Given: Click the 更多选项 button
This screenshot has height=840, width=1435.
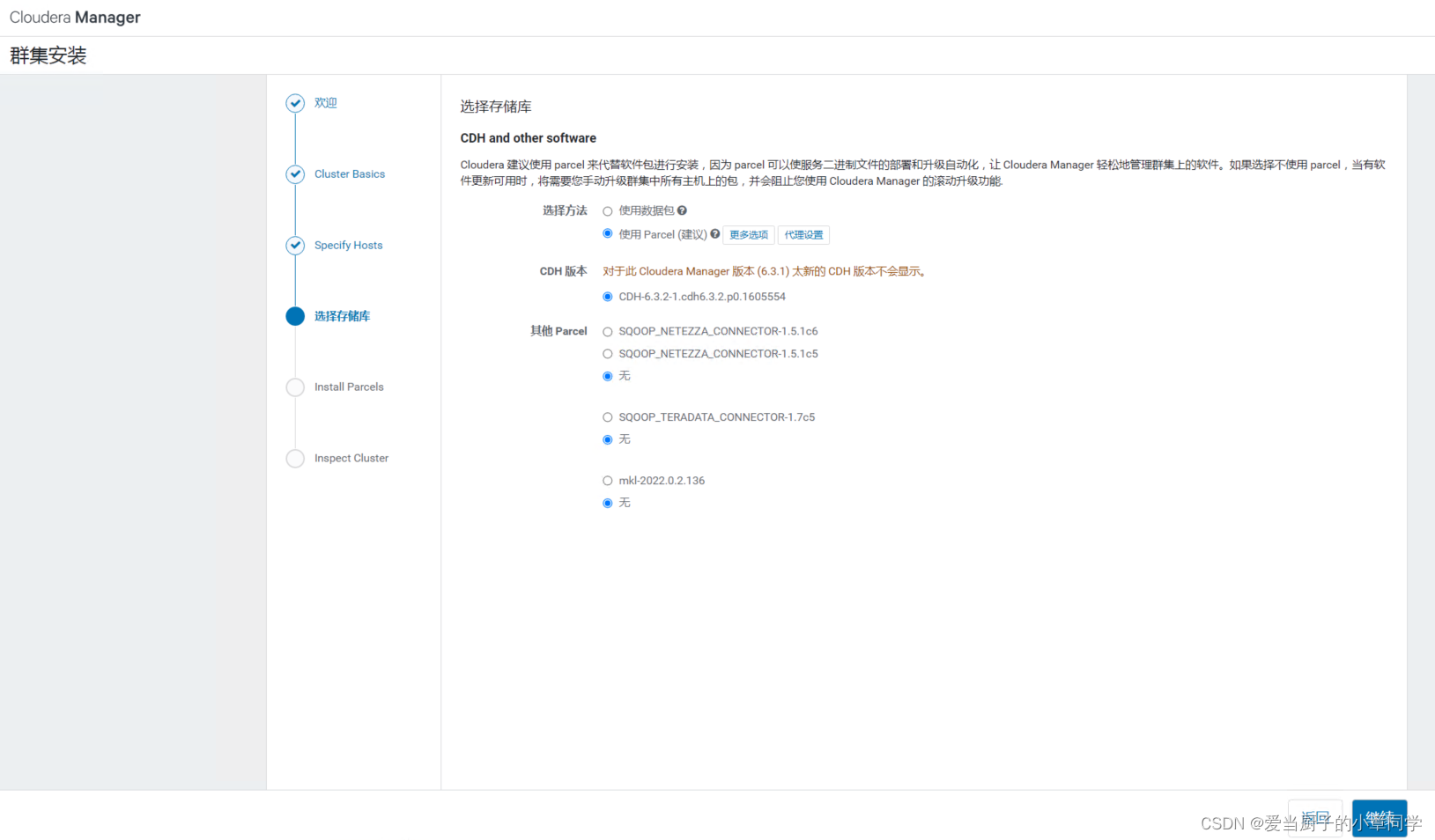Looking at the screenshot, I should pos(749,235).
